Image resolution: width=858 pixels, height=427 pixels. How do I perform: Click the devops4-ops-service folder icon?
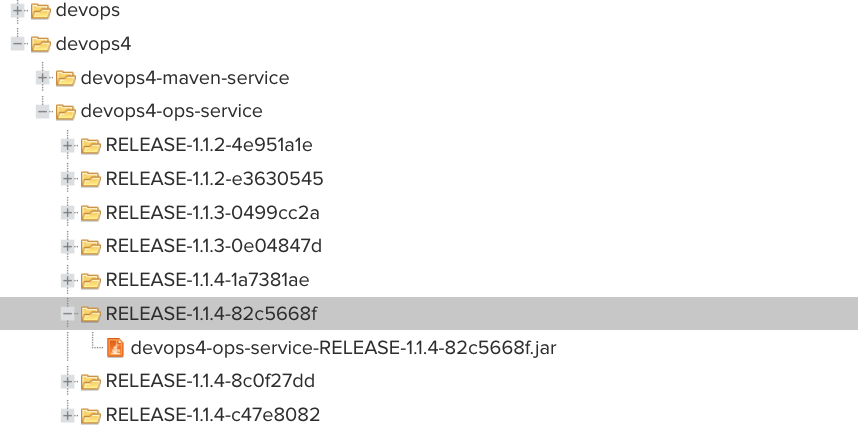66,112
